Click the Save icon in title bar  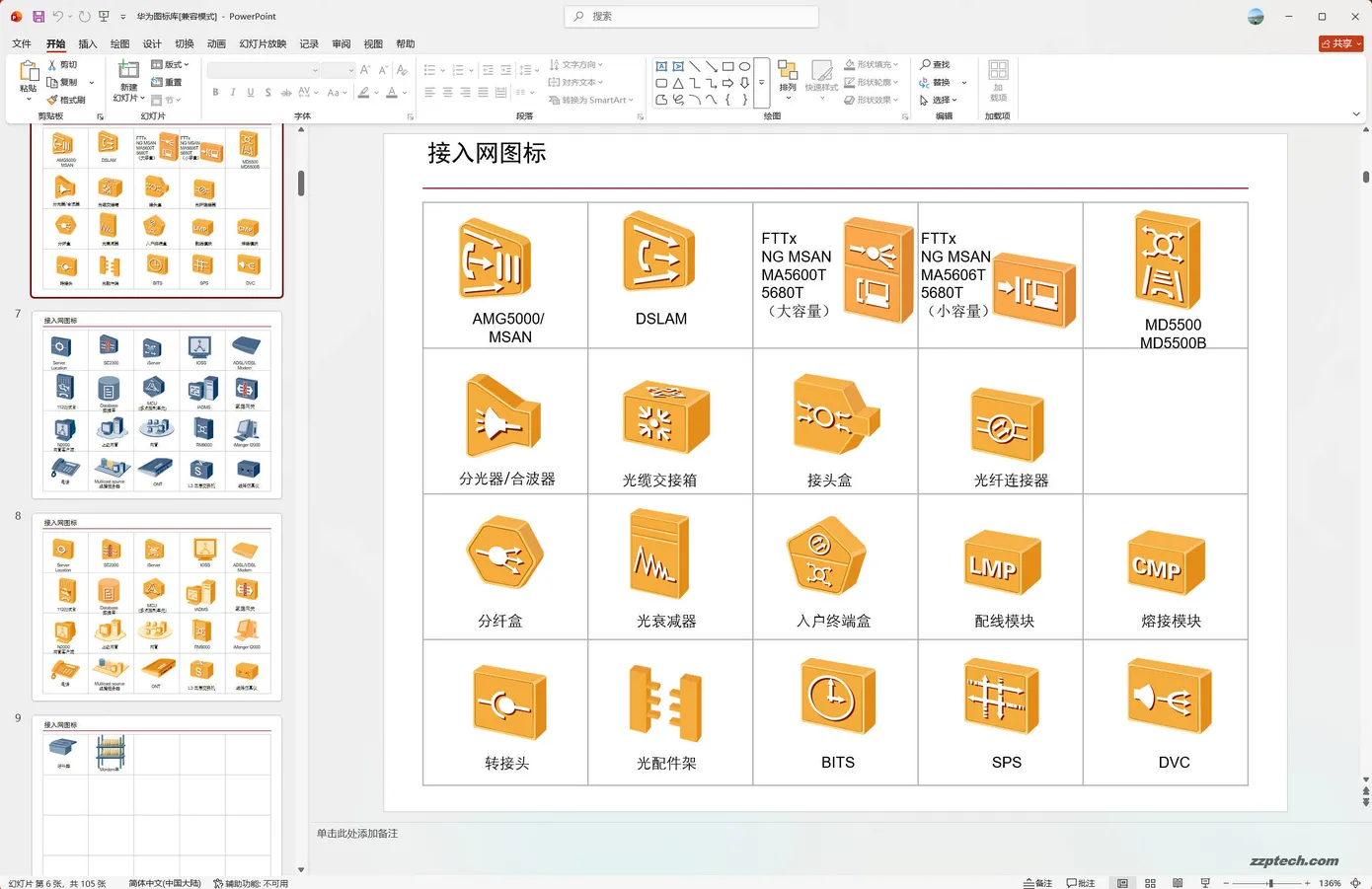(38, 17)
